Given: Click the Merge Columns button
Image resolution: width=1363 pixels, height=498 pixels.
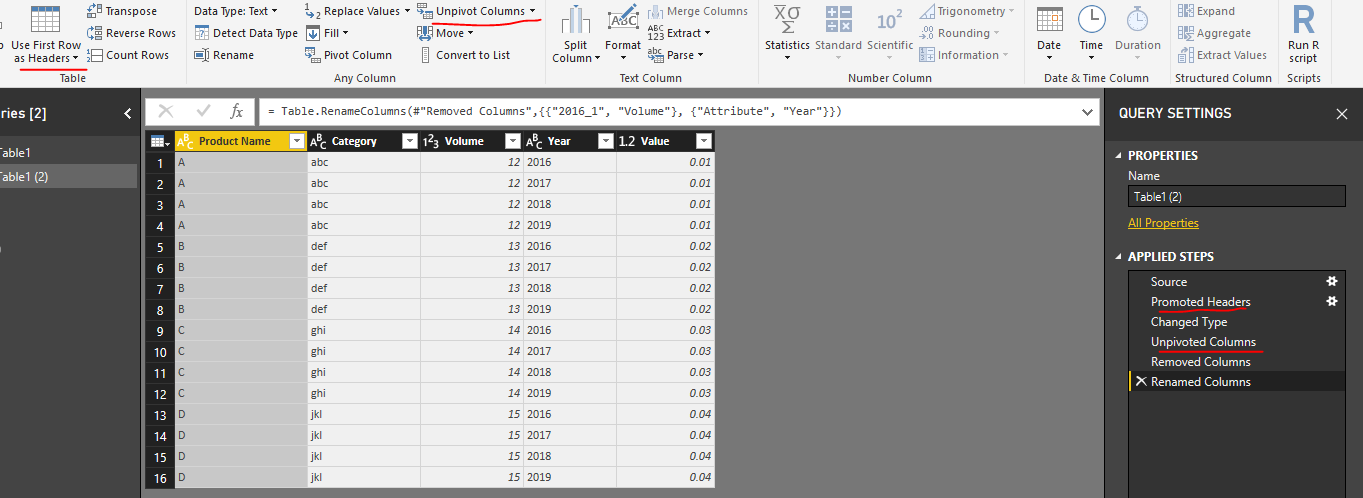Looking at the screenshot, I should point(697,11).
